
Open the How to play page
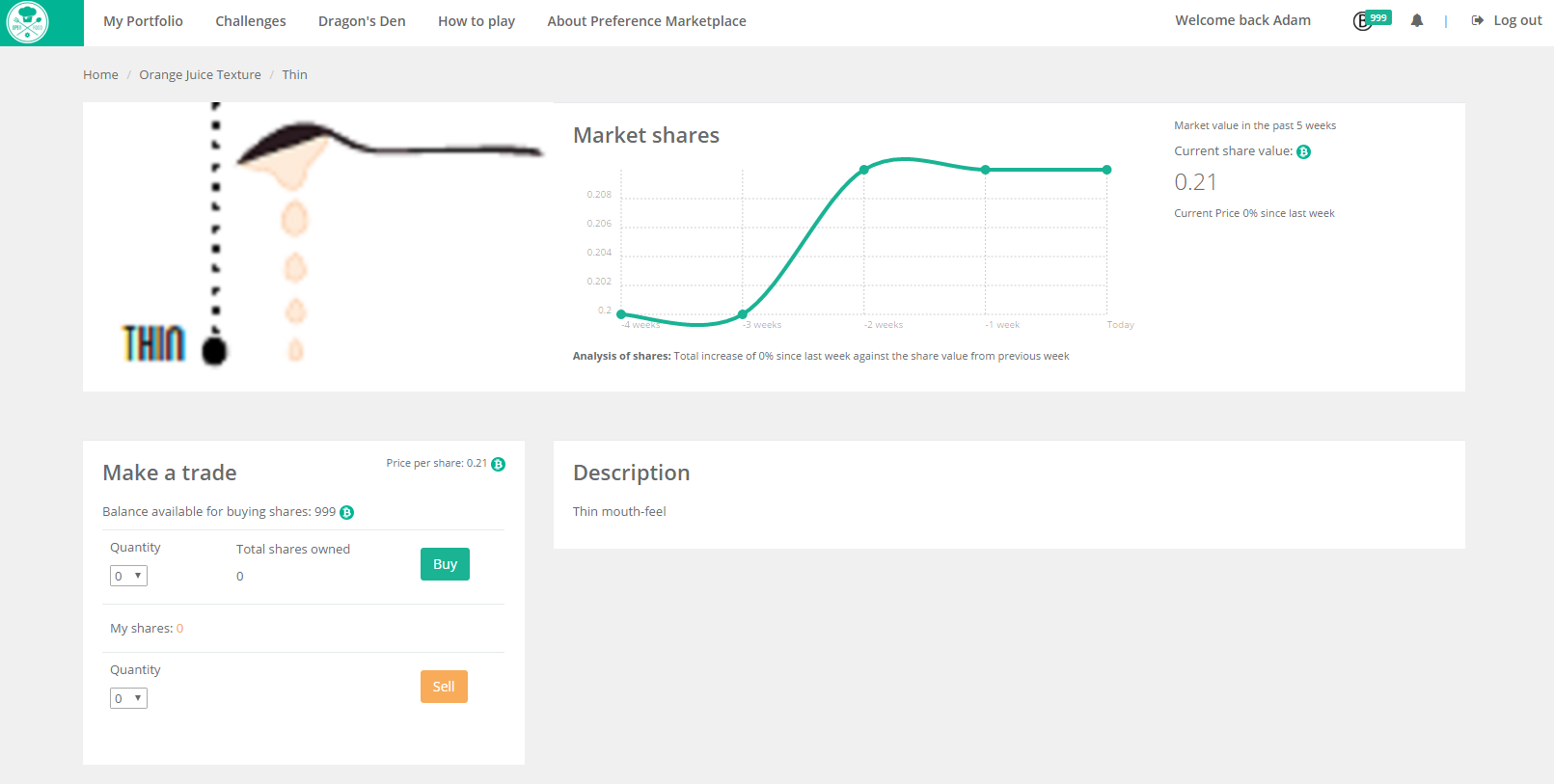click(x=476, y=21)
